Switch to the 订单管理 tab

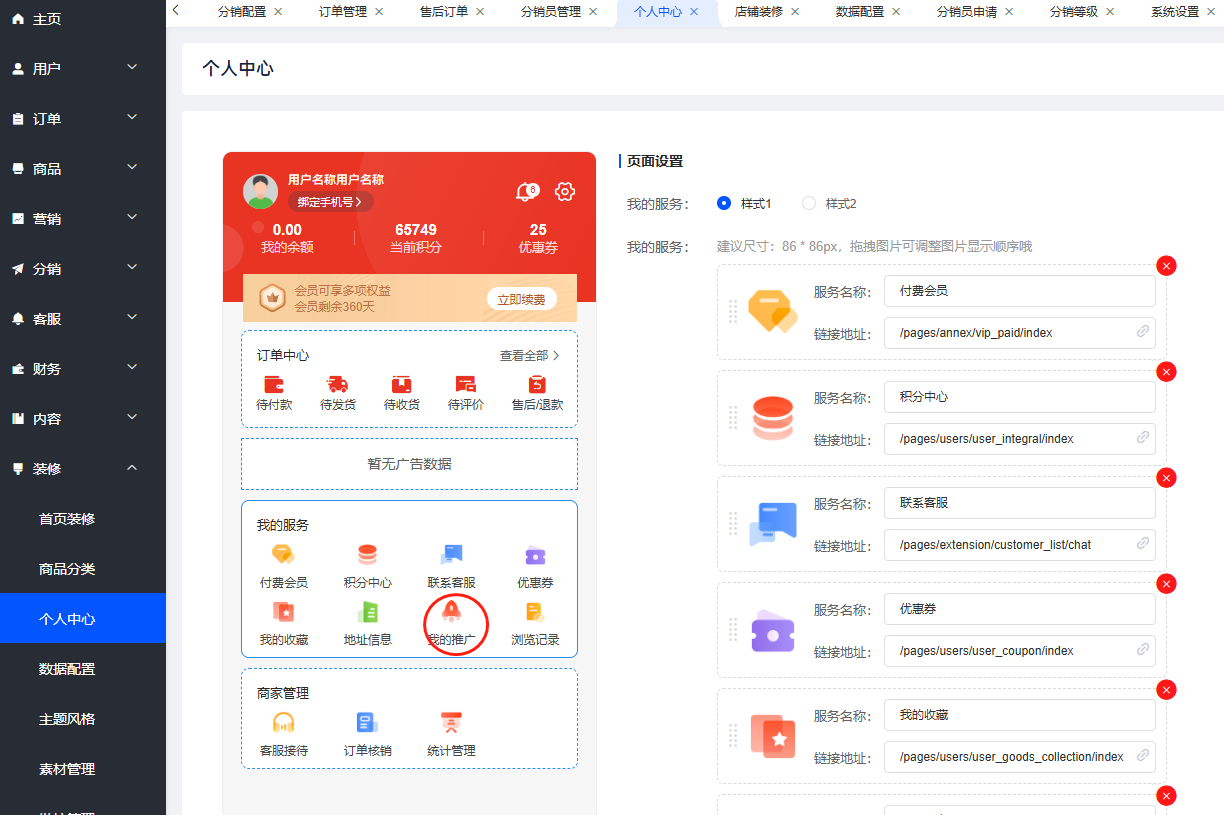[x=343, y=12]
